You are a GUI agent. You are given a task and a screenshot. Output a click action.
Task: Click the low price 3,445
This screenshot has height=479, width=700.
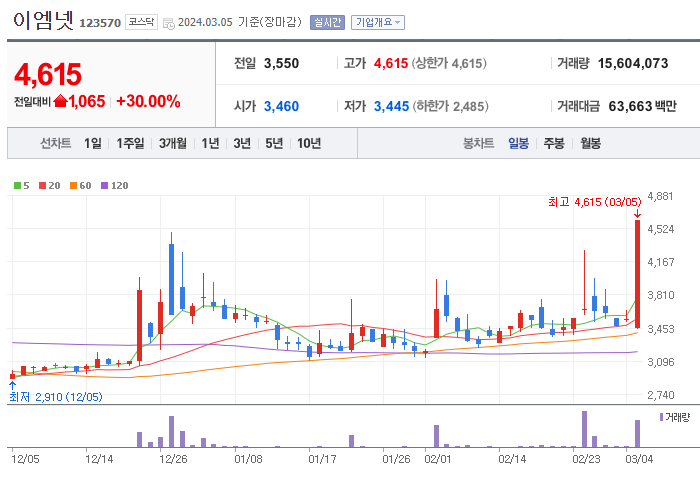391,106
